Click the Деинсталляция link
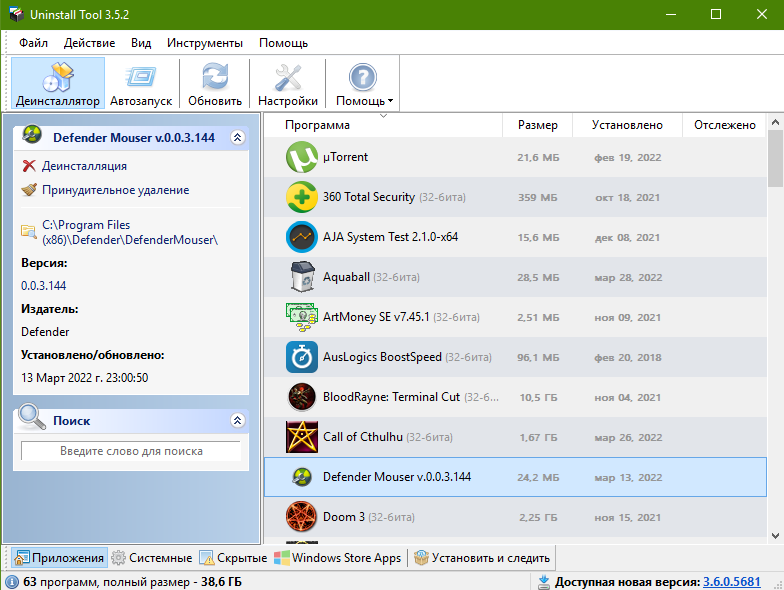Image resolution: width=784 pixels, height=590 pixels. point(84,166)
